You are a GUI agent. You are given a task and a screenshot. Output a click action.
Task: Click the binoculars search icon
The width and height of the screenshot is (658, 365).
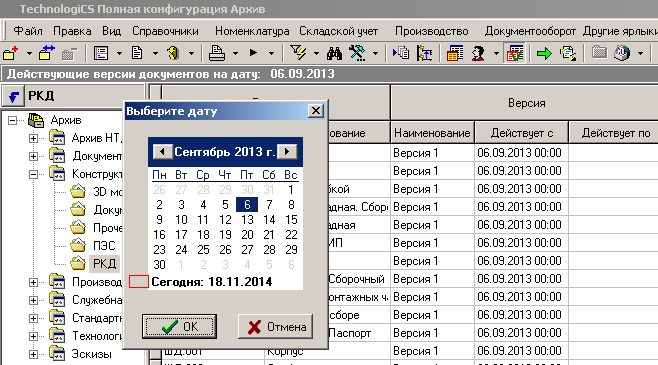pos(334,53)
